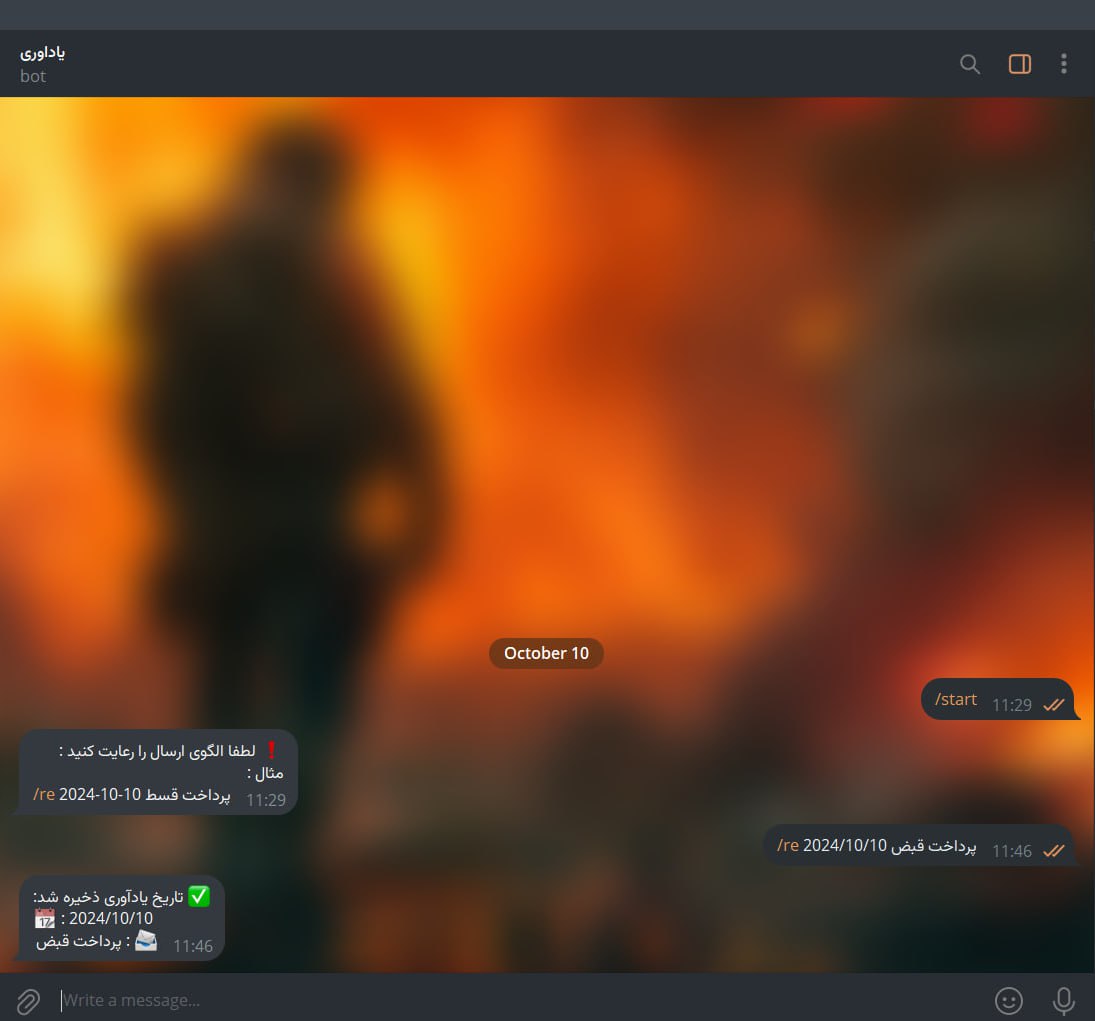Screen dimensions: 1095x1021
Task: Open search in this chat
Action: pyautogui.click(x=969, y=64)
